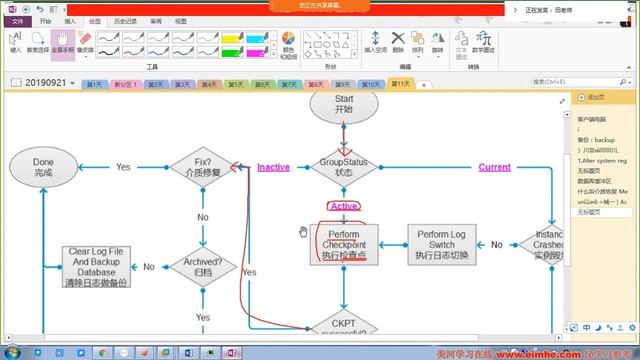Click the Undo button
This screenshot has width=640, height=360.
(40, 9)
